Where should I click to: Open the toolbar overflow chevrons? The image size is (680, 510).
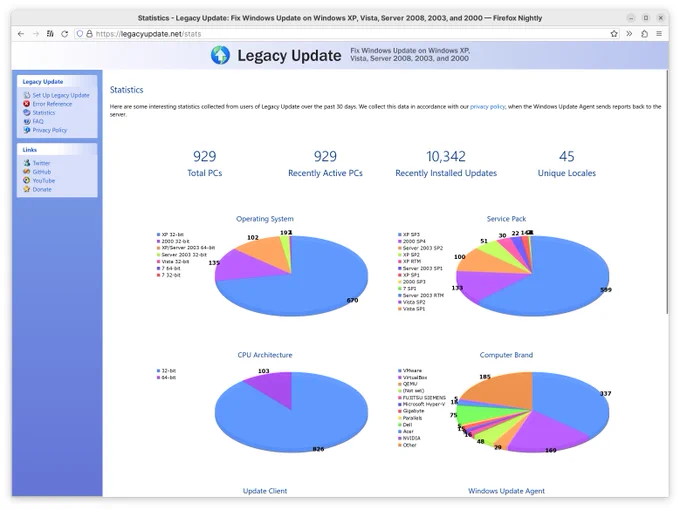[629, 34]
